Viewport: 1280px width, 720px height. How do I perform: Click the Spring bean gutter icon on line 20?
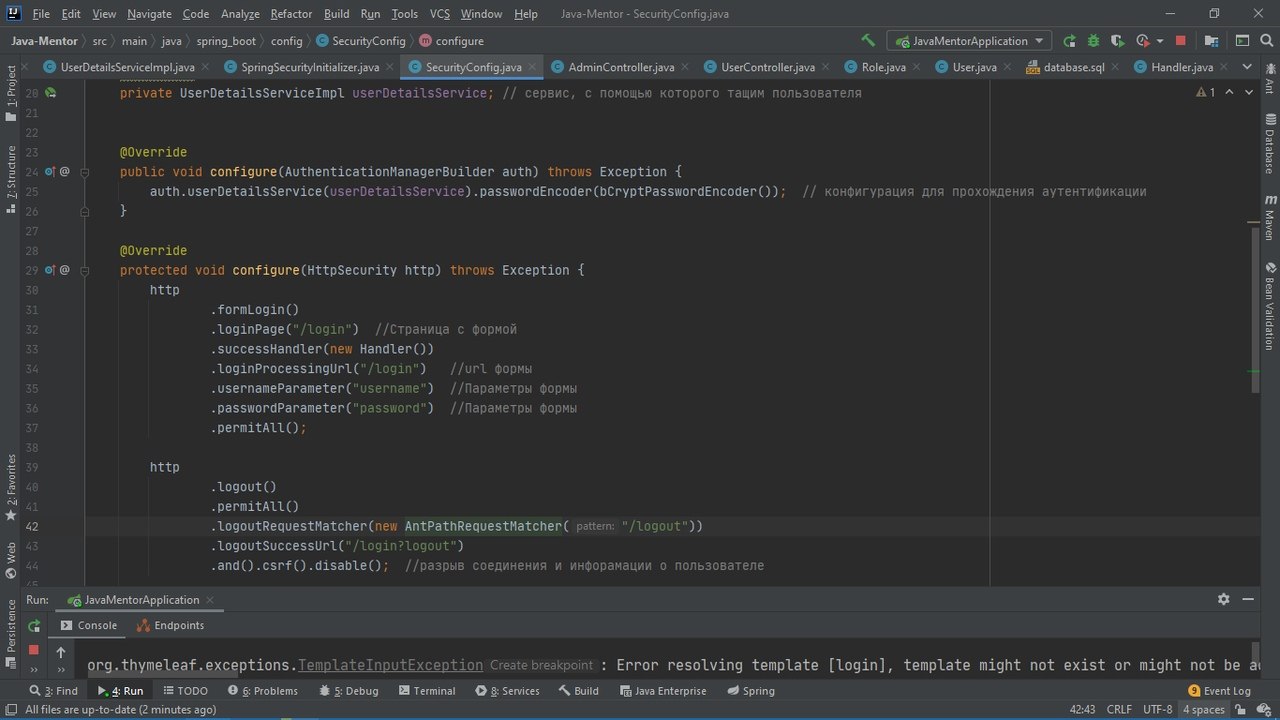[50, 92]
